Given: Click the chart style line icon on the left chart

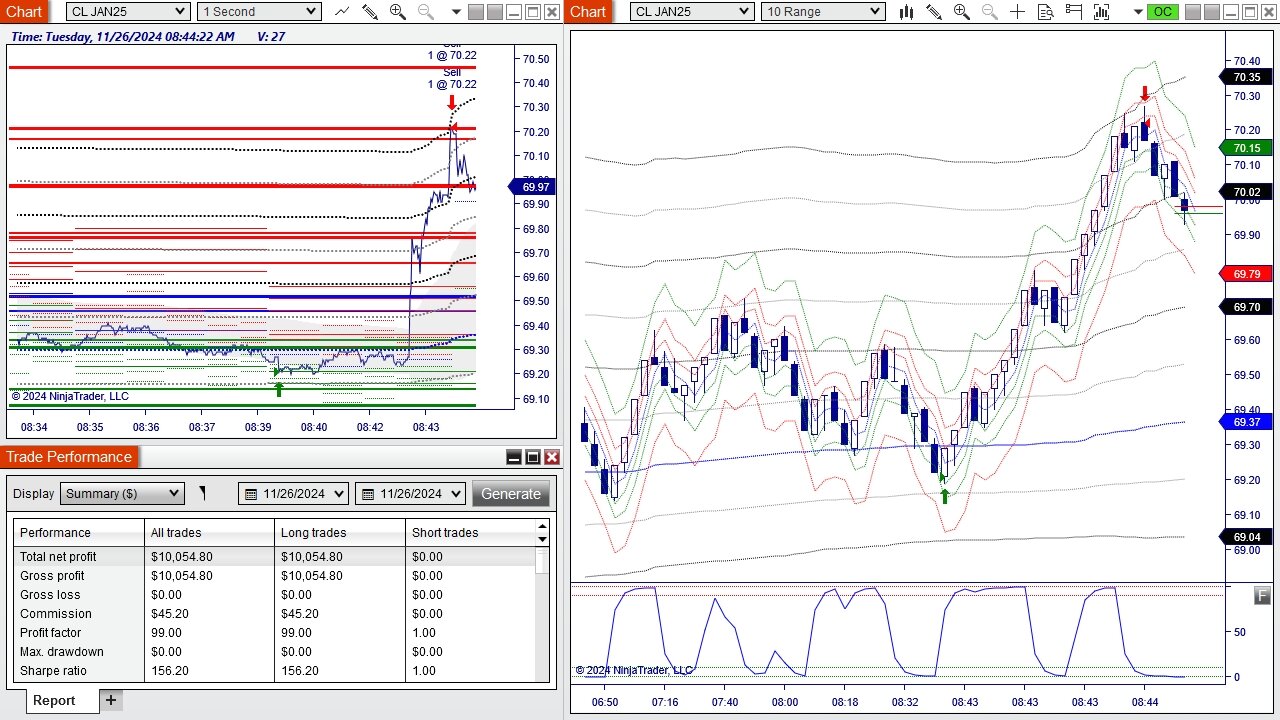Looking at the screenshot, I should 342,11.
